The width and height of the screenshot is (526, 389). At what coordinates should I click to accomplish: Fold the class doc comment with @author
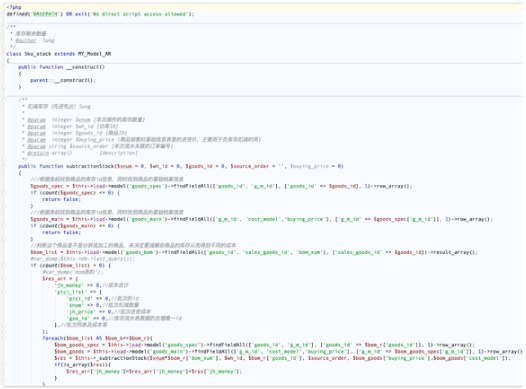[x=4, y=27]
